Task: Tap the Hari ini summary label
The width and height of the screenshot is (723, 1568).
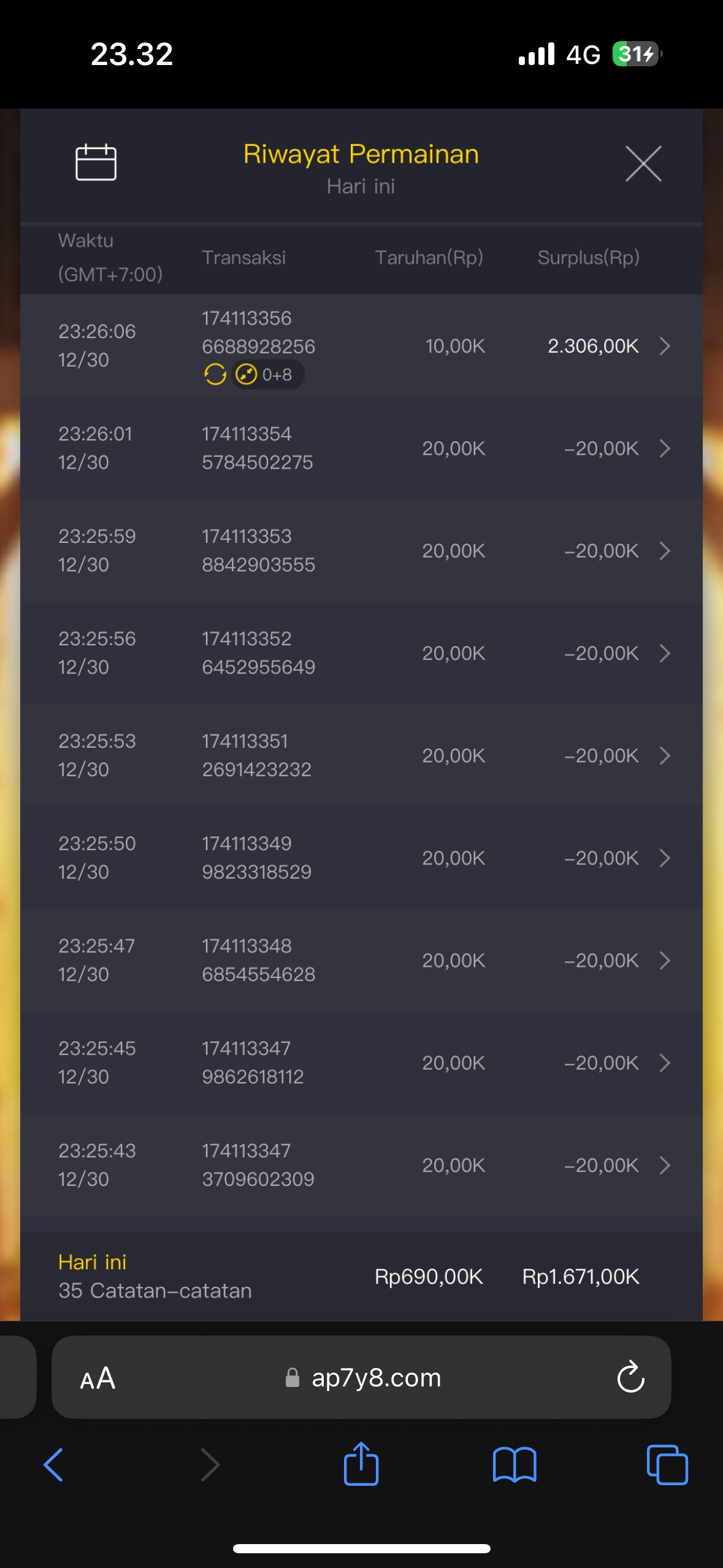Action: 93,1262
